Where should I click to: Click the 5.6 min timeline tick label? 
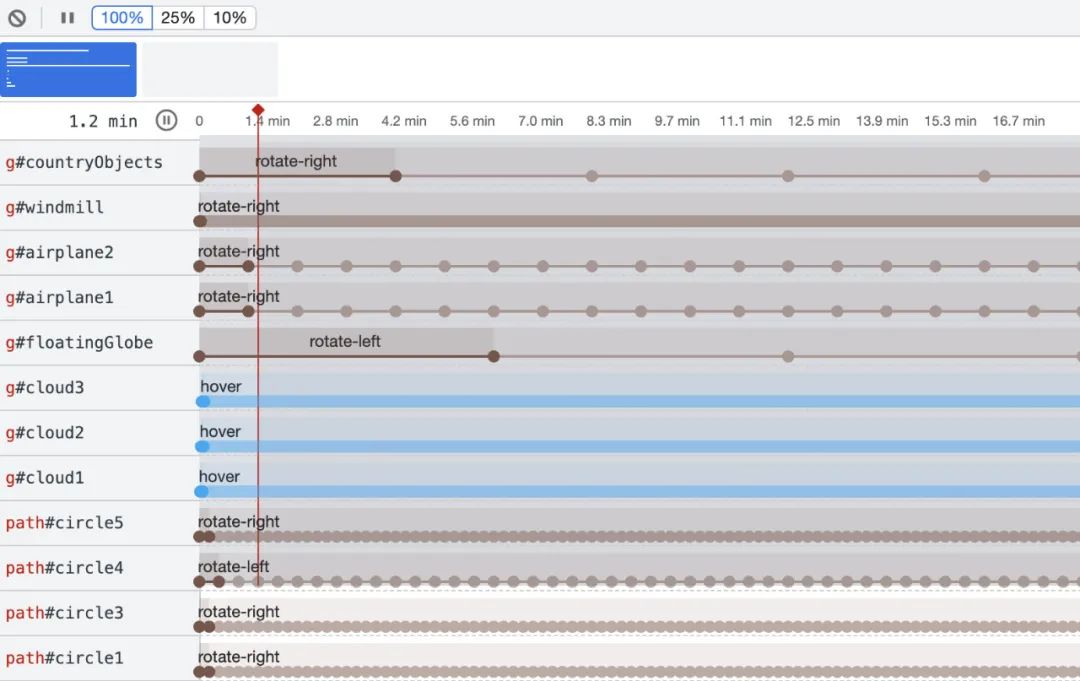point(472,121)
